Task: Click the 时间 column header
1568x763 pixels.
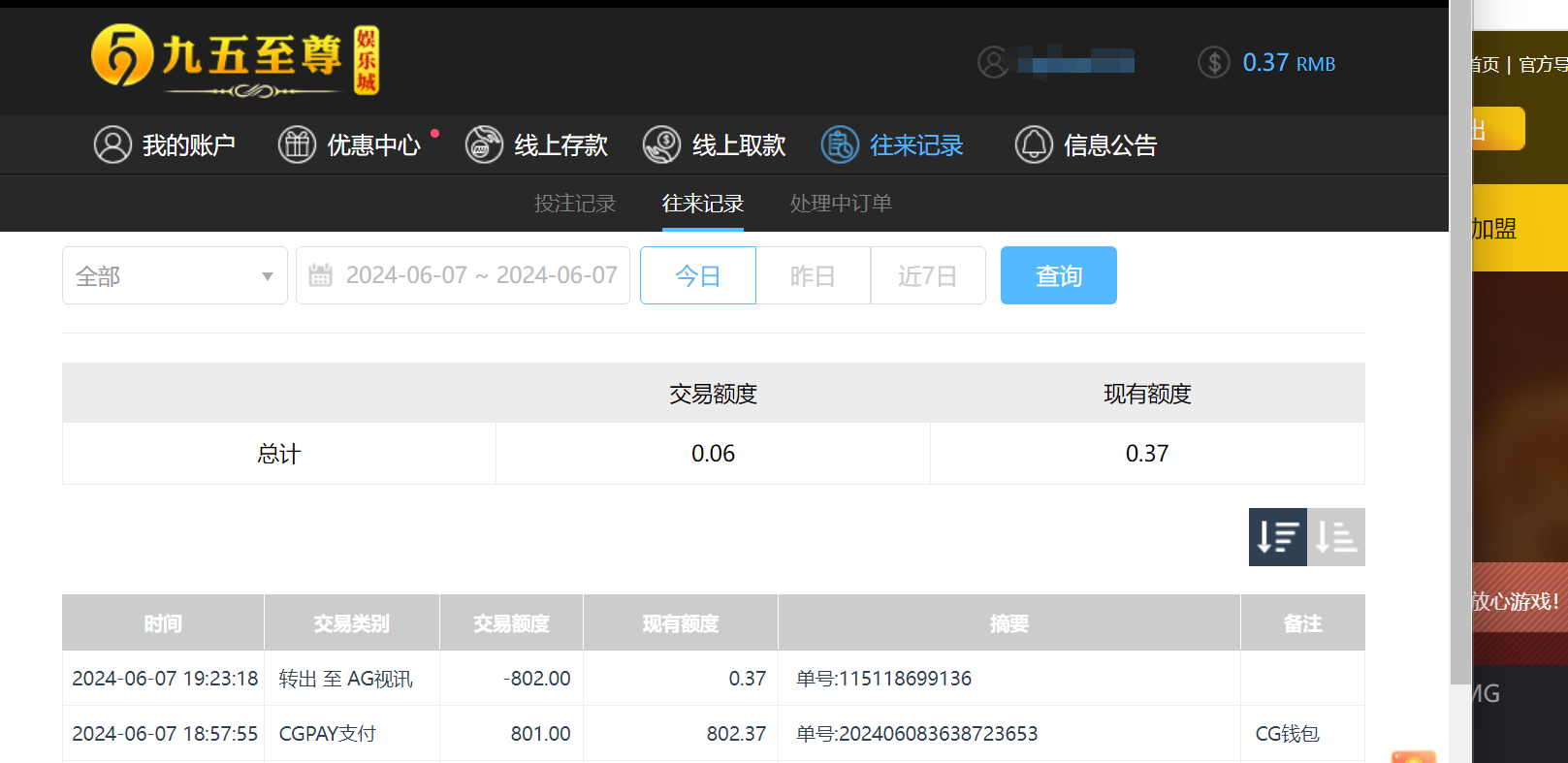Action: pyautogui.click(x=163, y=623)
